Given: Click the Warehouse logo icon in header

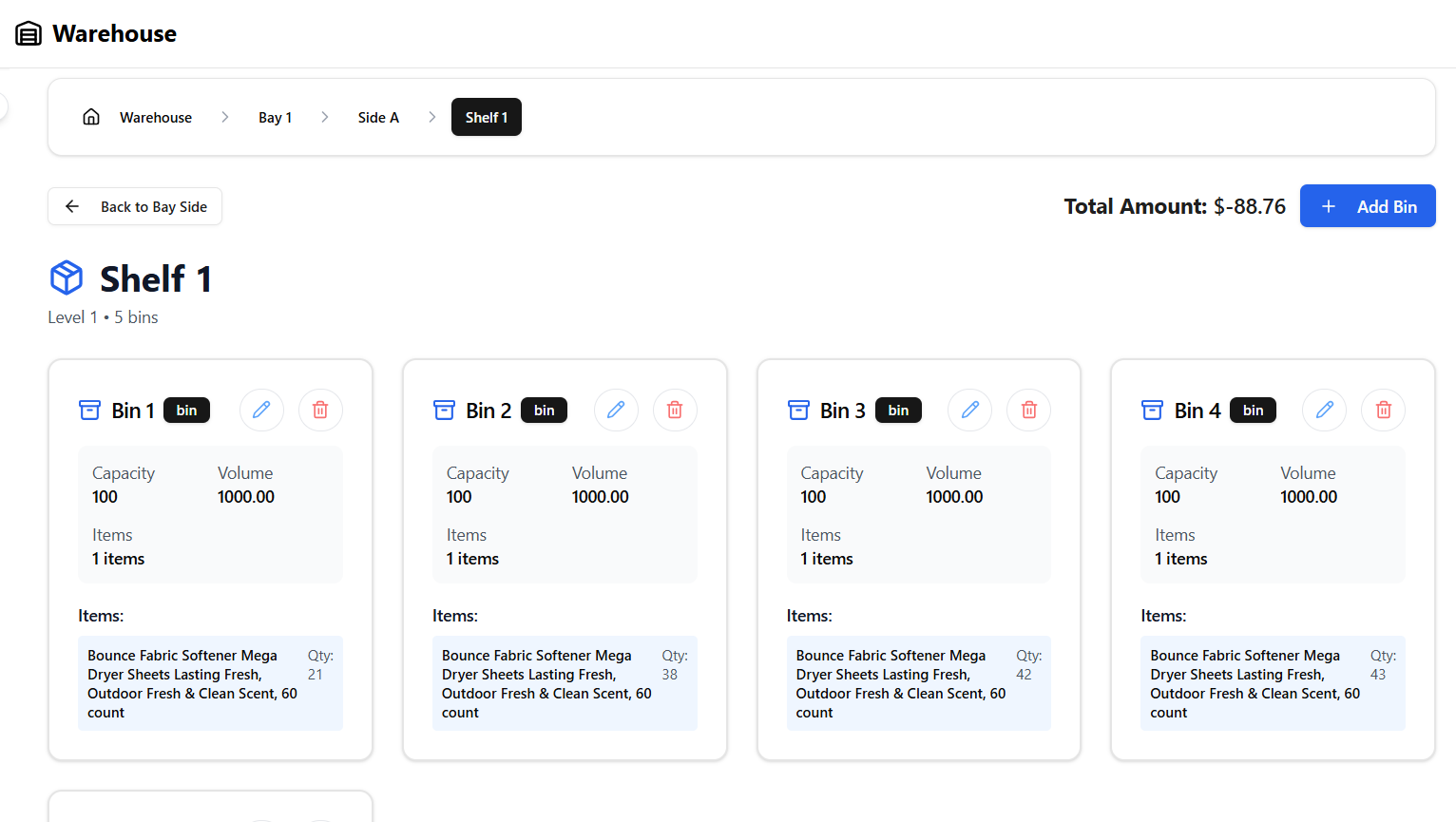Looking at the screenshot, I should pos(29,34).
